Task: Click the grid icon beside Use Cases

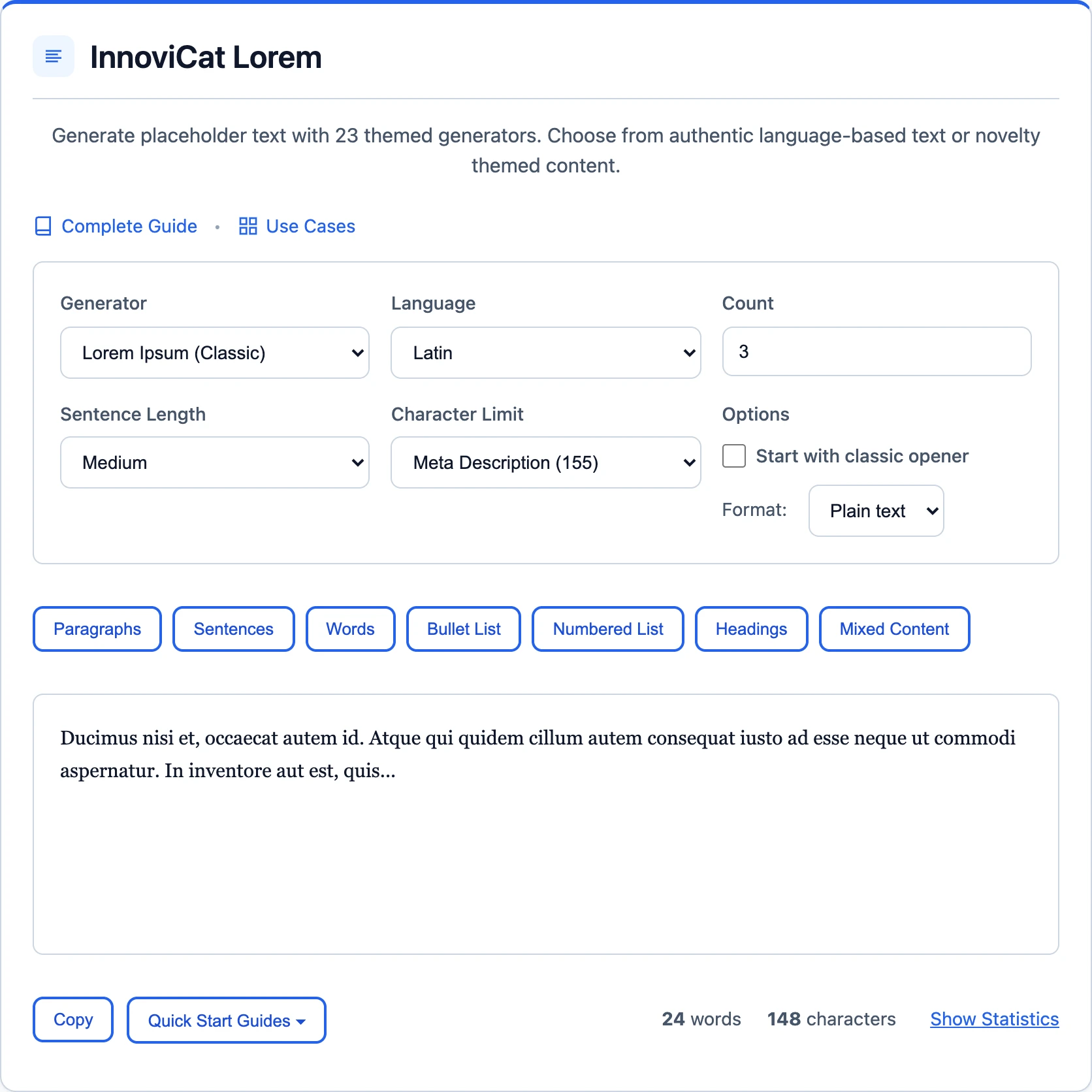Action: (x=248, y=226)
